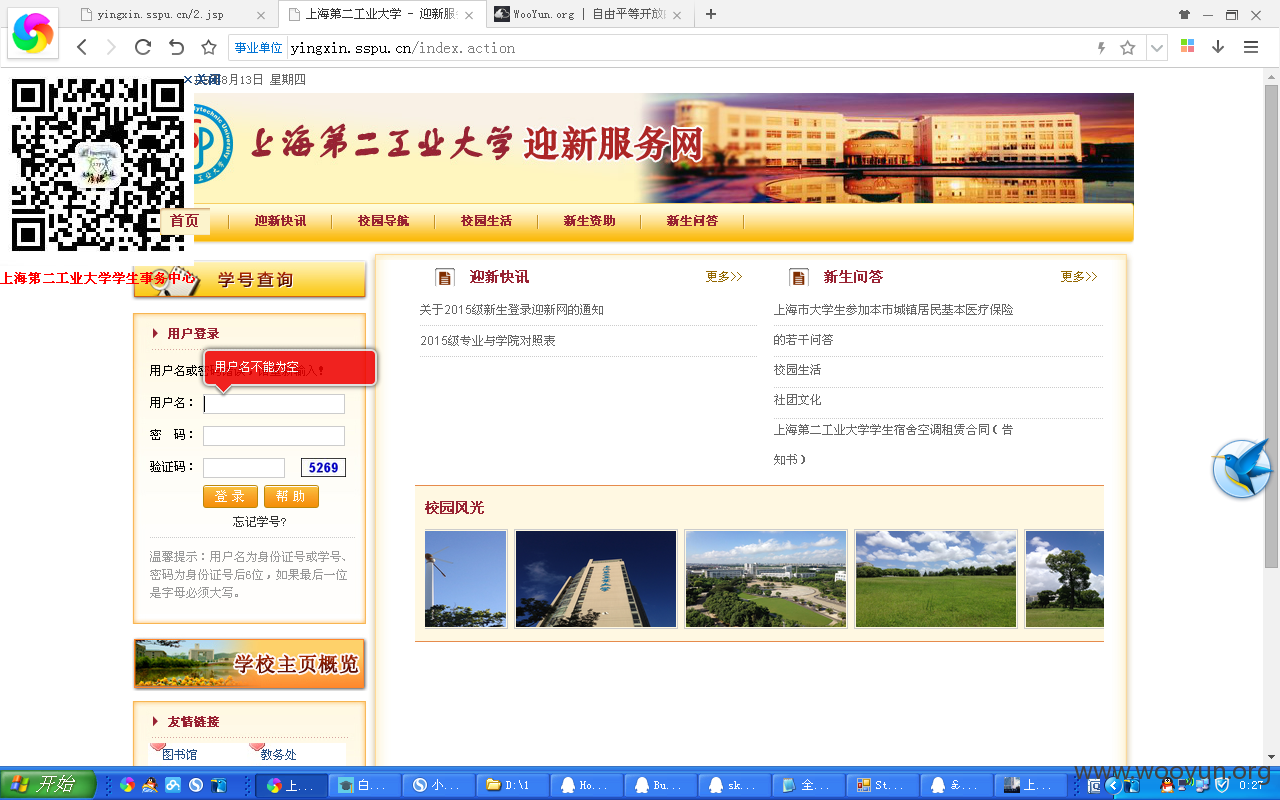
Task: Open 校园导航 navigation item
Action: pos(383,221)
